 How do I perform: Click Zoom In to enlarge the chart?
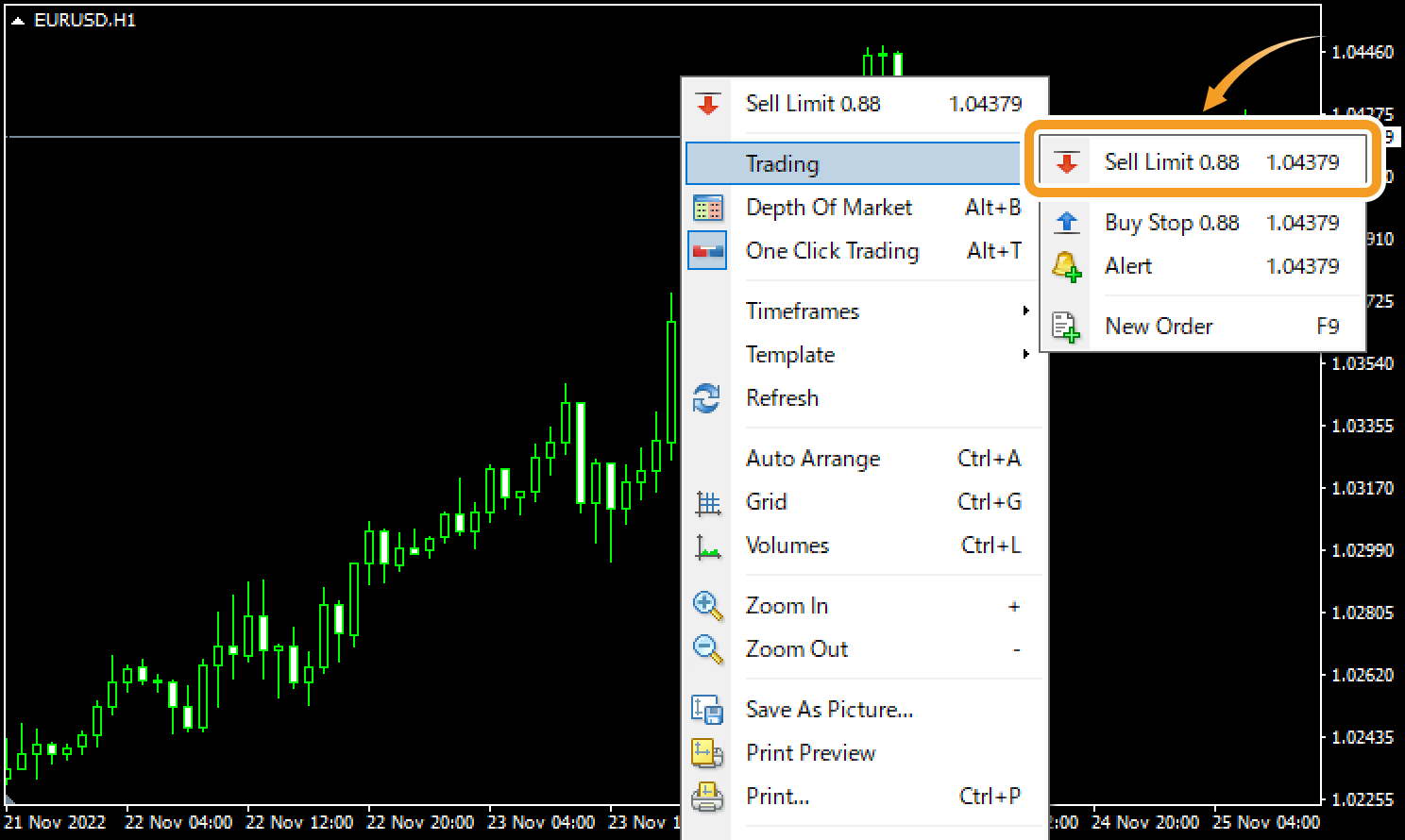coord(787,605)
